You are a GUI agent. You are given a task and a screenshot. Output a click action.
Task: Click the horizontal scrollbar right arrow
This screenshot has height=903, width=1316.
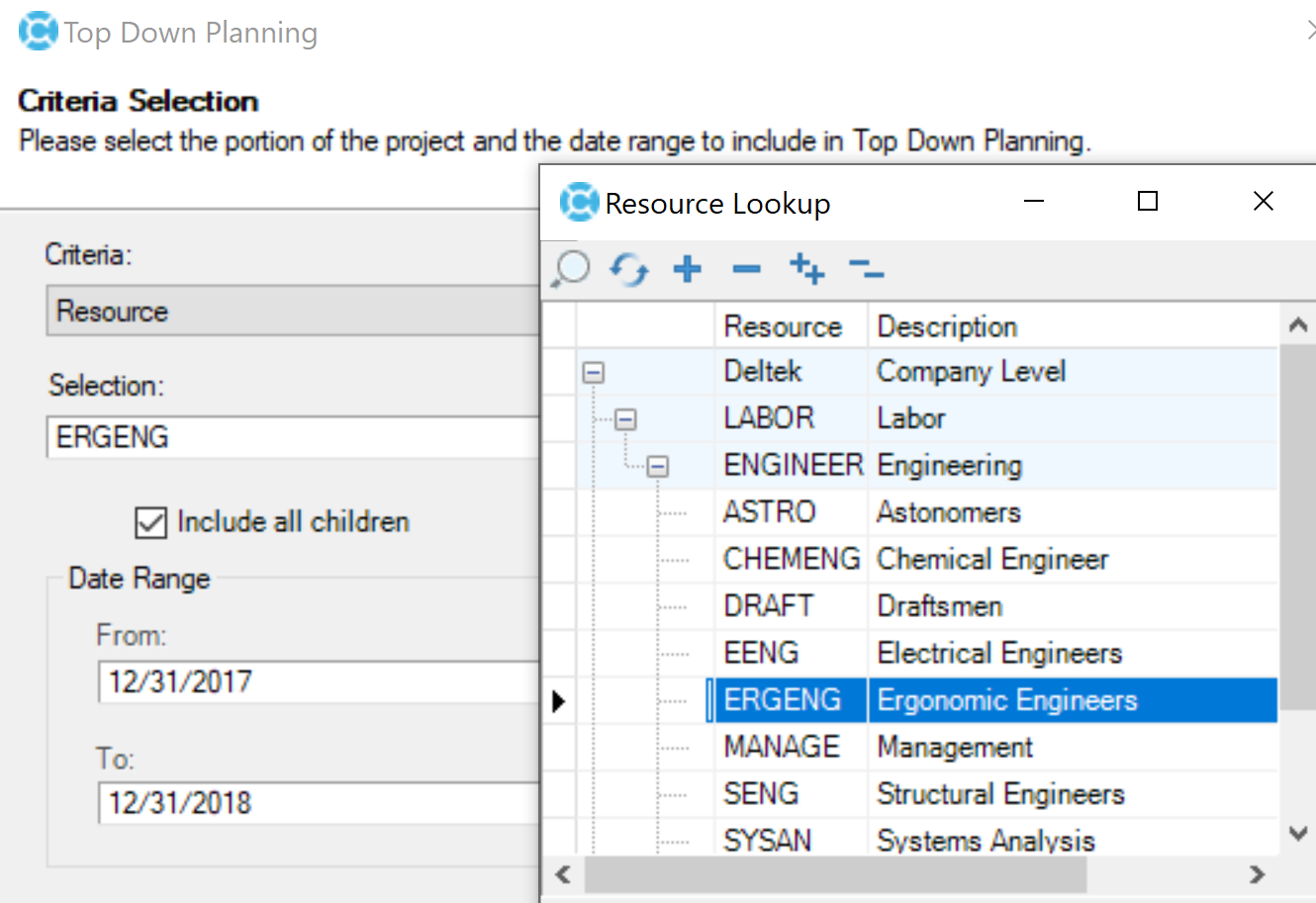1258,874
